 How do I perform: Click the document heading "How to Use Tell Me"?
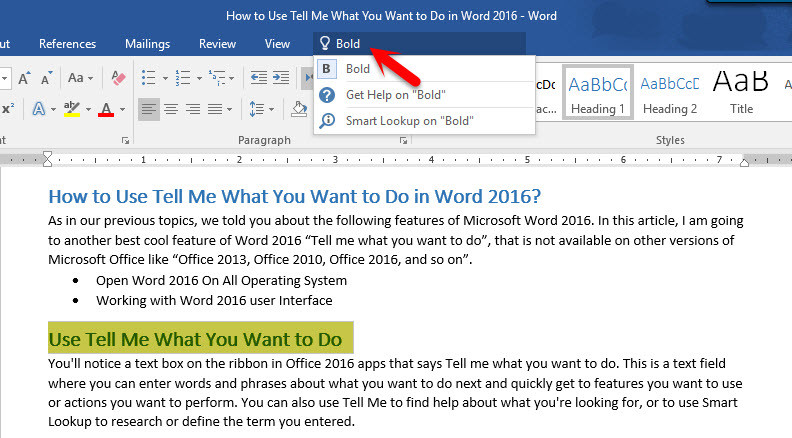coord(294,196)
